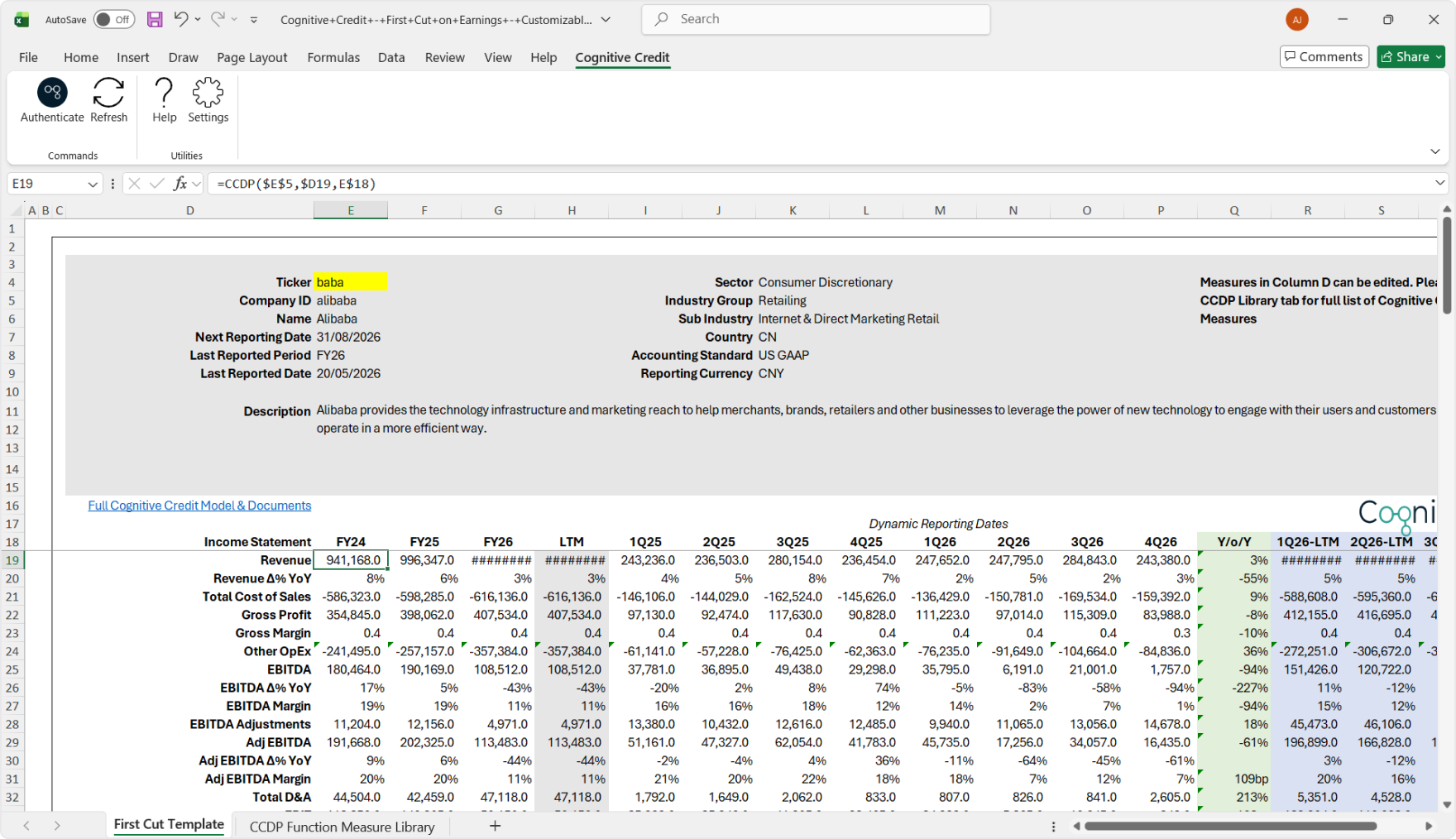Click horizontal scrollbar right arrow
The height and width of the screenshot is (839, 1456).
pyautogui.click(x=1429, y=826)
